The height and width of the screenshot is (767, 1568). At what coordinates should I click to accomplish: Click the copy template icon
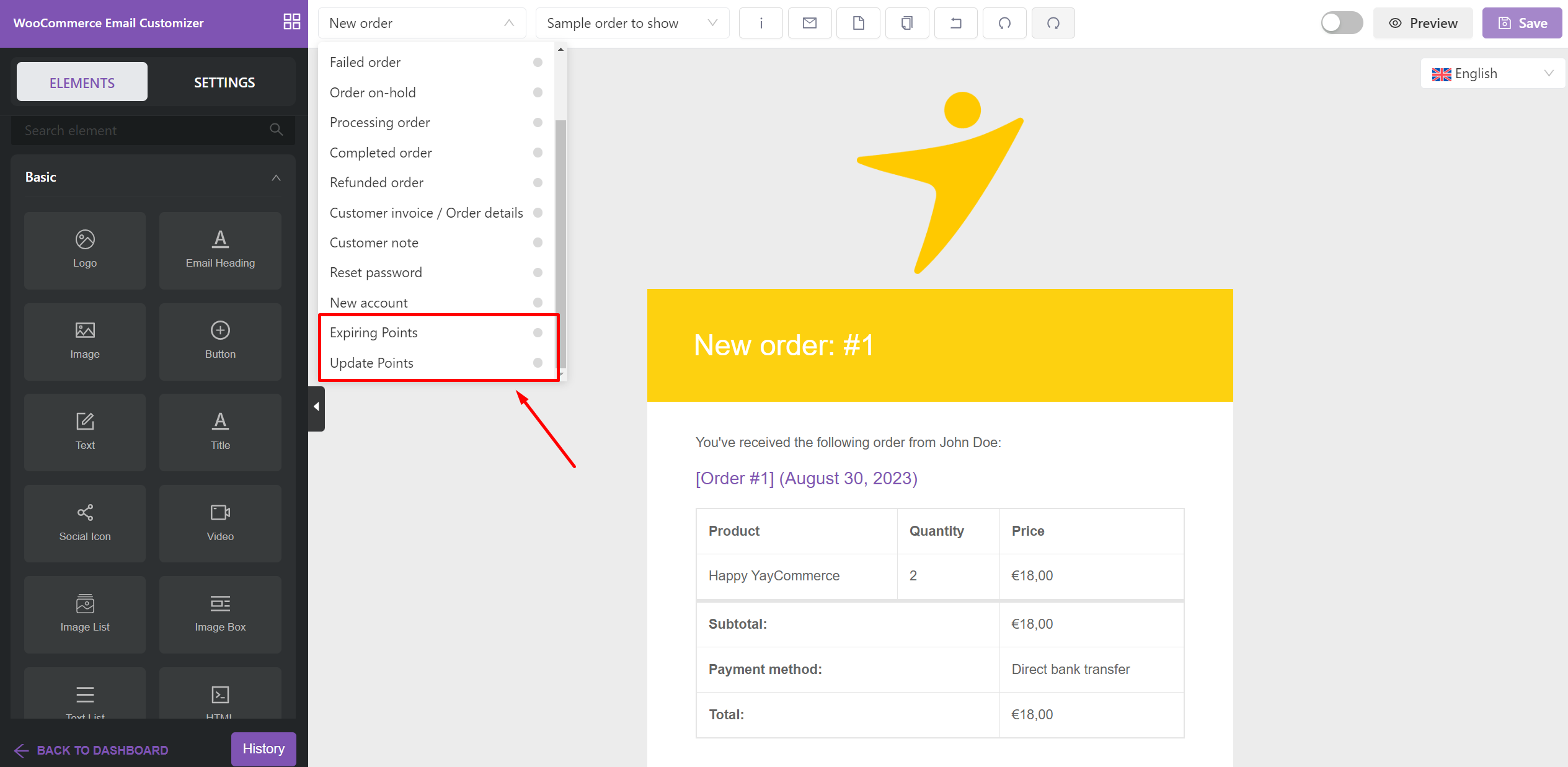point(906,24)
